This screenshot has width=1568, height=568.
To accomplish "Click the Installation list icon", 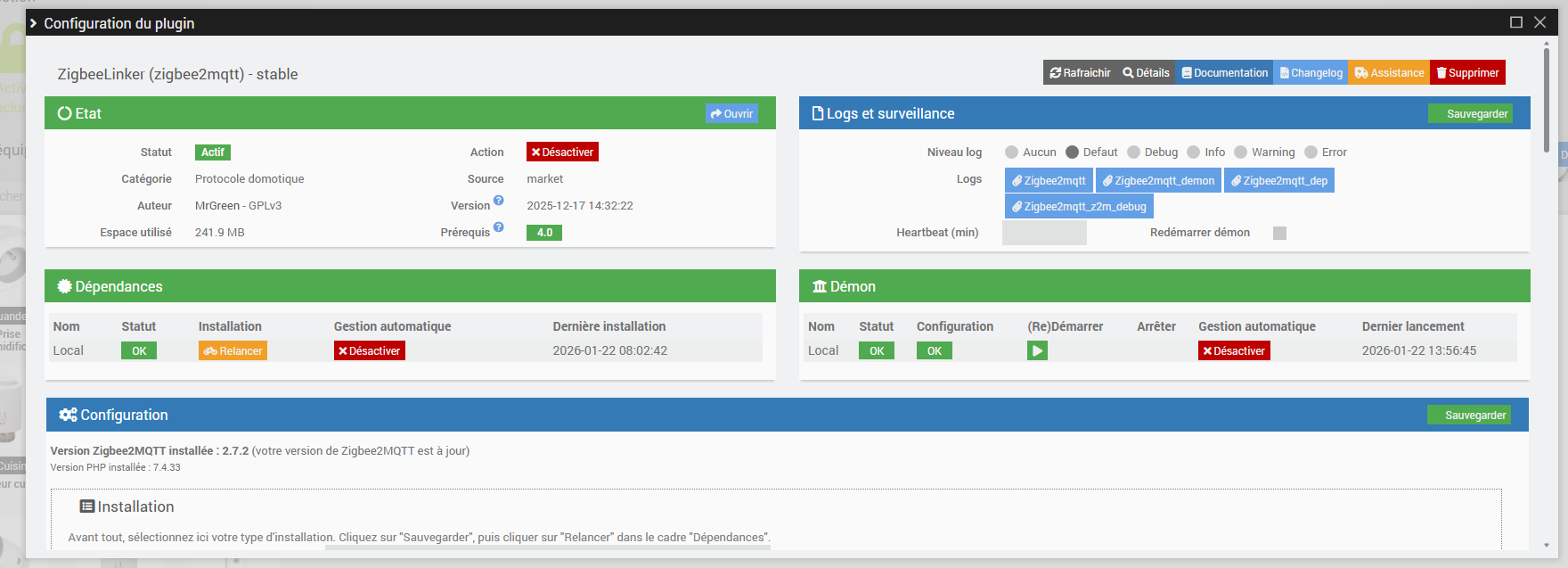I will click(87, 506).
